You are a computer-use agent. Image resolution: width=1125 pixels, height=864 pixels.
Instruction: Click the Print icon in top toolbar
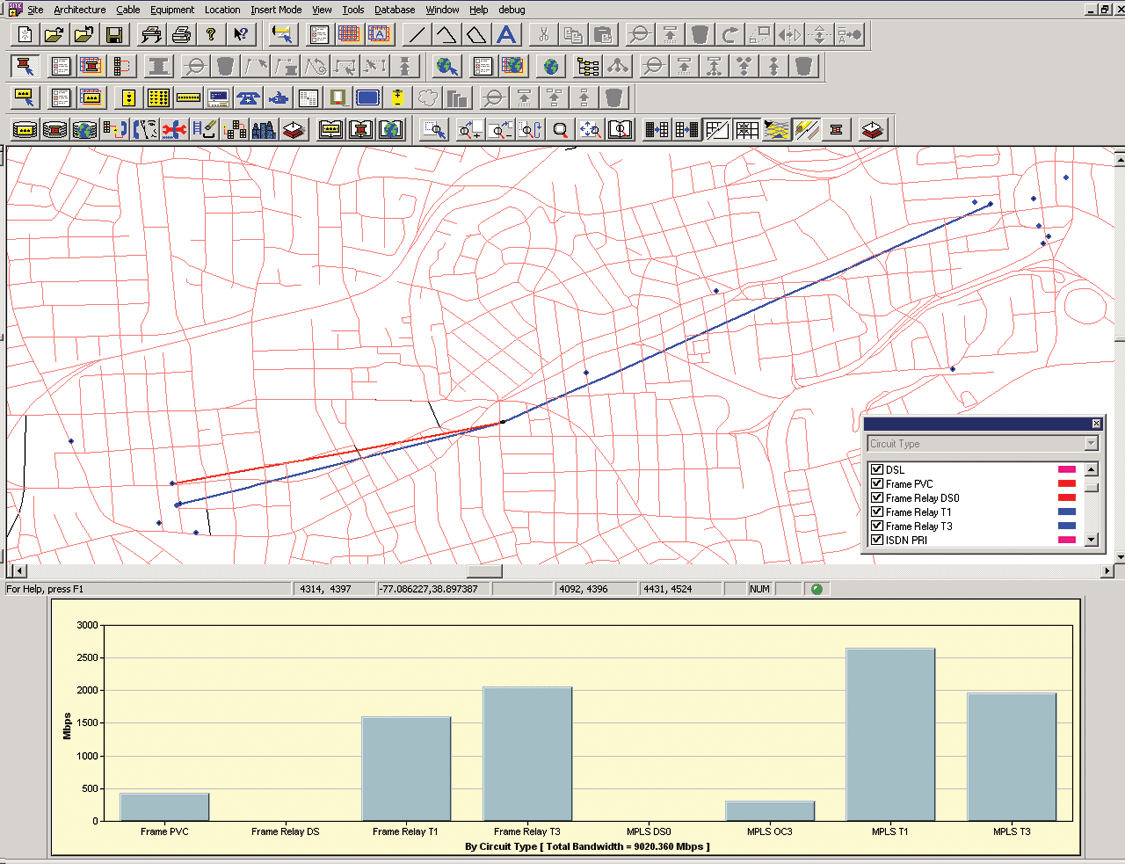click(181, 35)
